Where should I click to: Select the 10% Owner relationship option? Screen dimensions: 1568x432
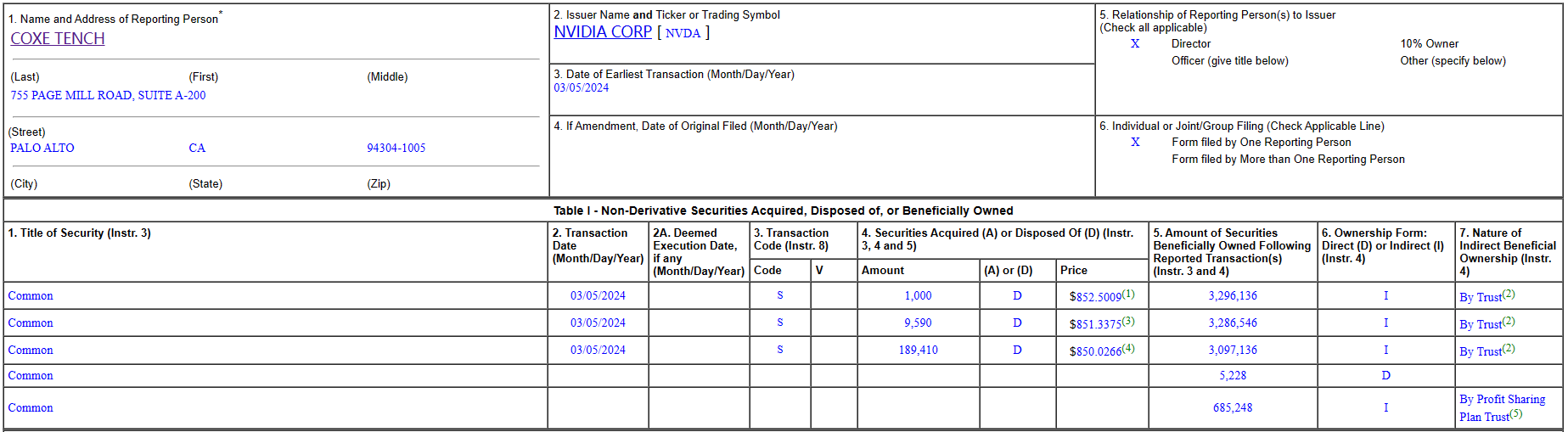[1429, 43]
